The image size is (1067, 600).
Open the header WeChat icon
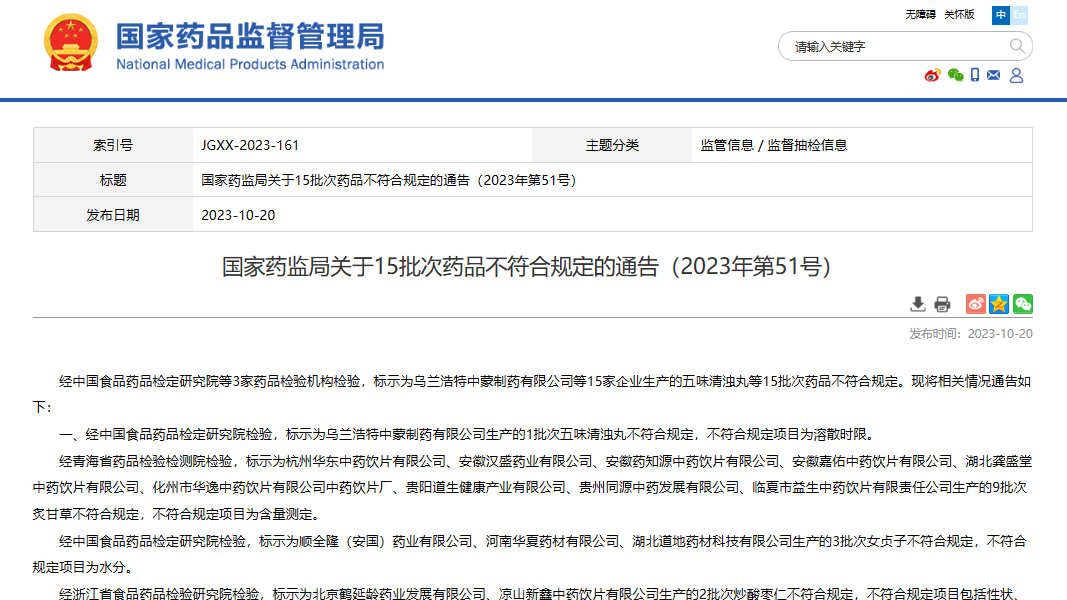click(x=955, y=76)
